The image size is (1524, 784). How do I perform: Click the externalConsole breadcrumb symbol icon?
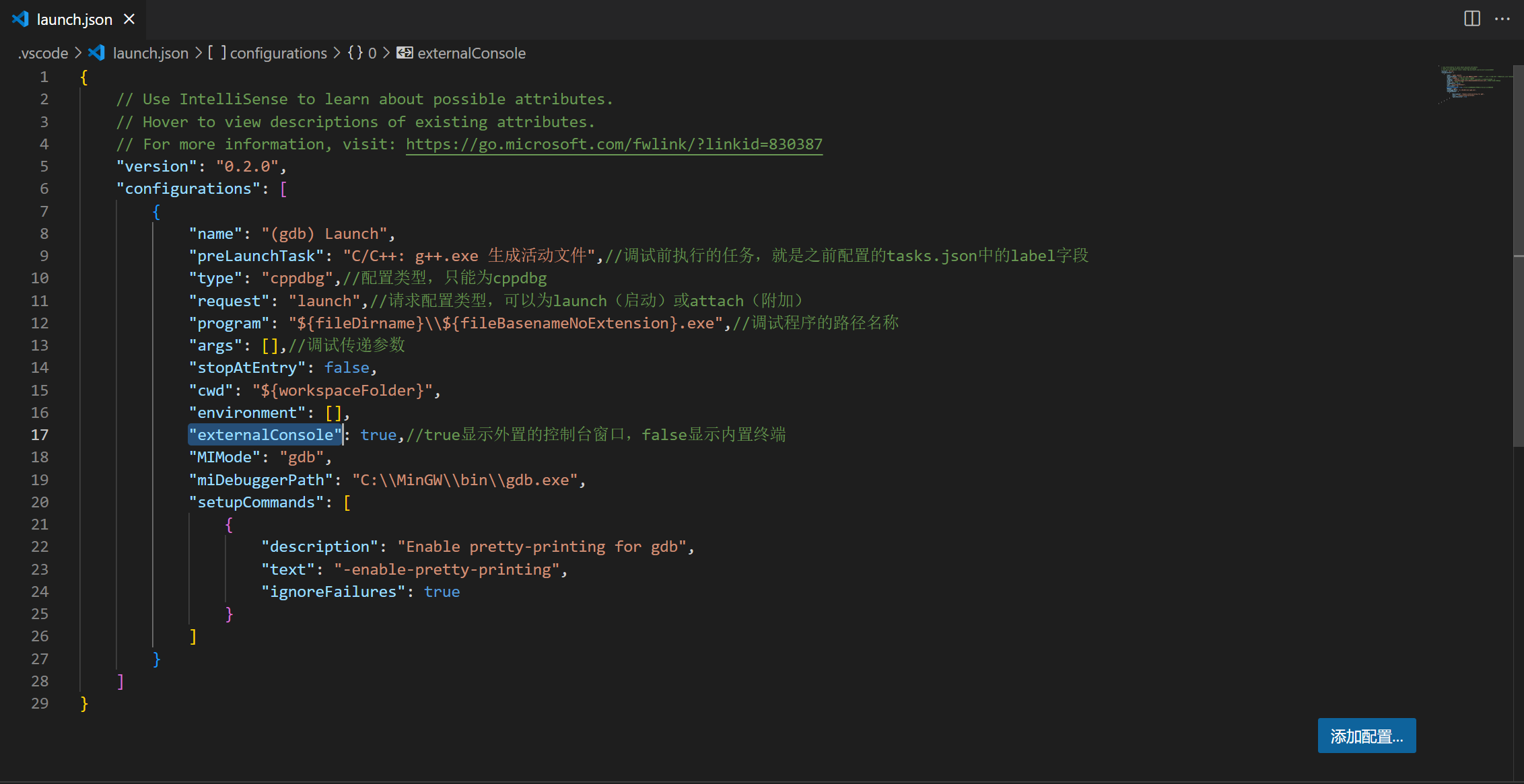[x=405, y=53]
